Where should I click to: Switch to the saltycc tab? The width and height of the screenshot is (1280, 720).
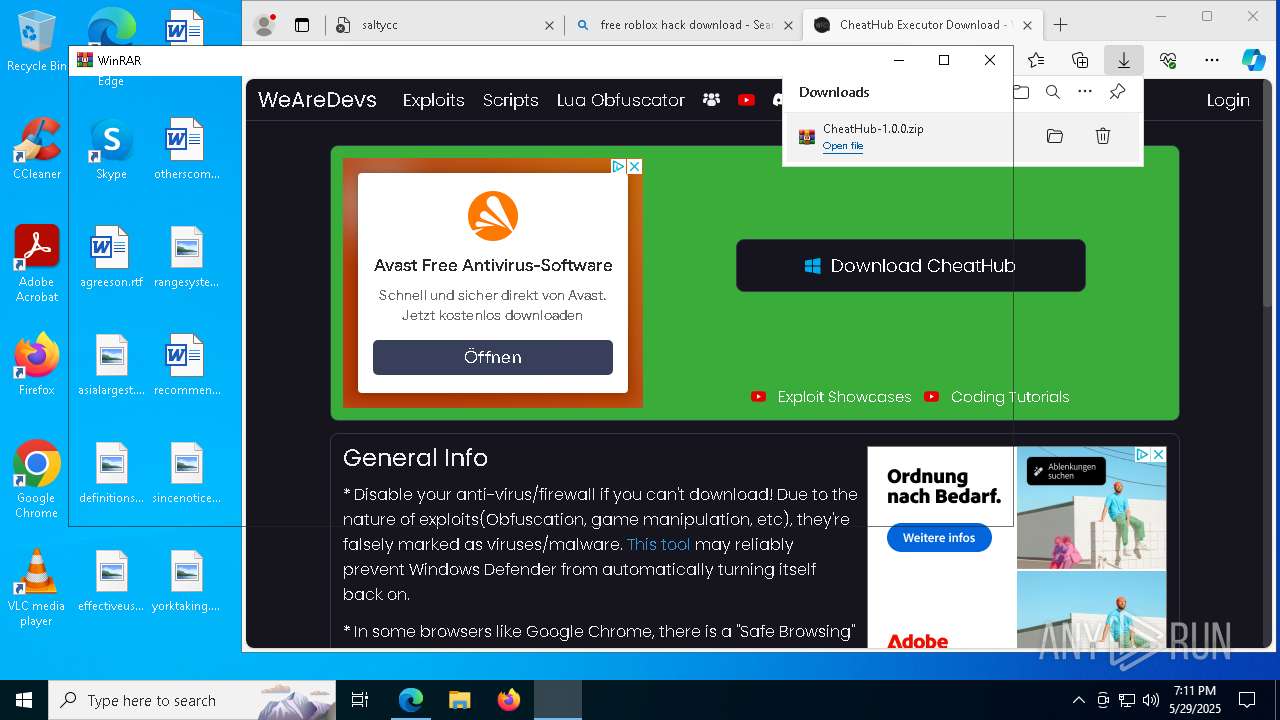(444, 25)
